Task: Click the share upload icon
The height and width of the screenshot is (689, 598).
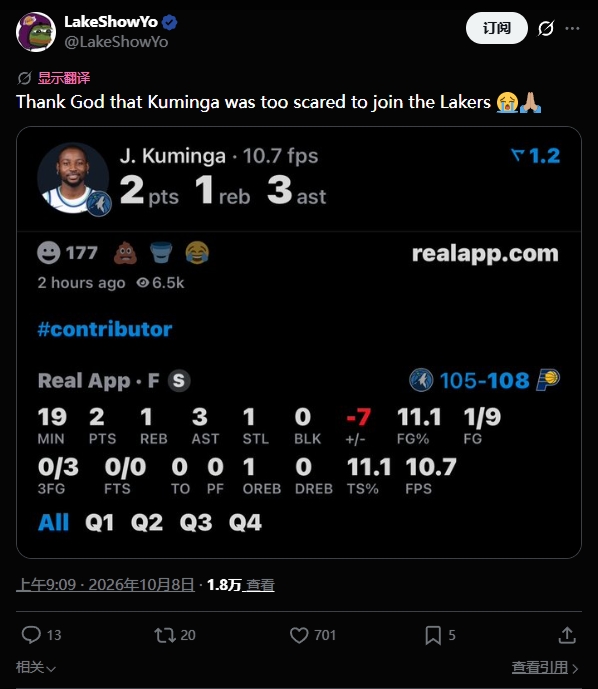Action: tap(567, 635)
